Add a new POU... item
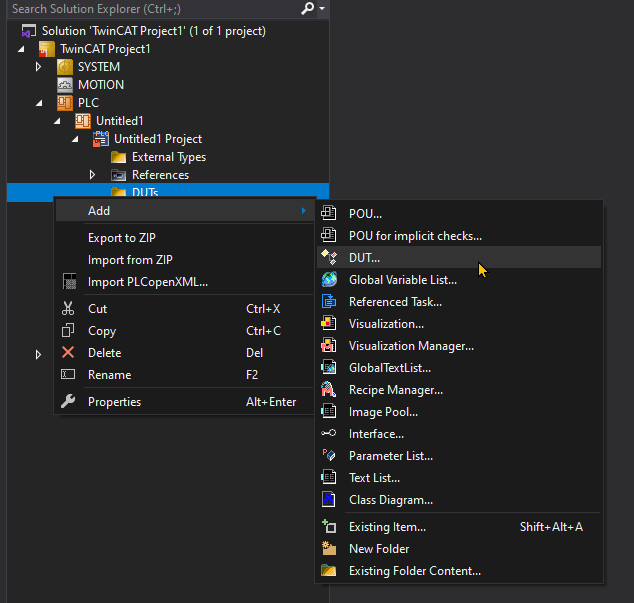Screen dimensions: 634x603 (459, 213)
